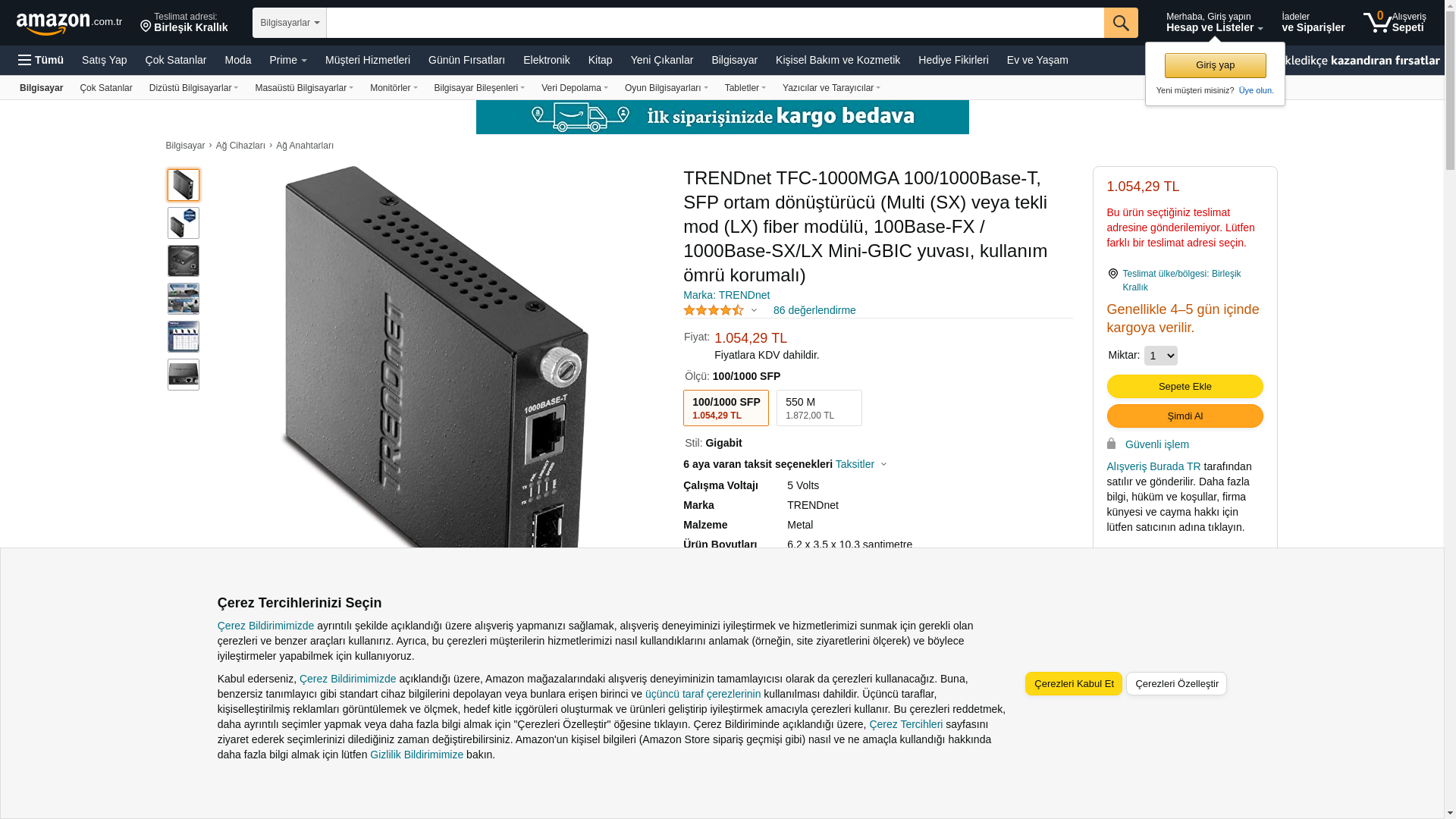Click the Sepete Ekle button
1456x819 pixels.
click(x=1185, y=387)
